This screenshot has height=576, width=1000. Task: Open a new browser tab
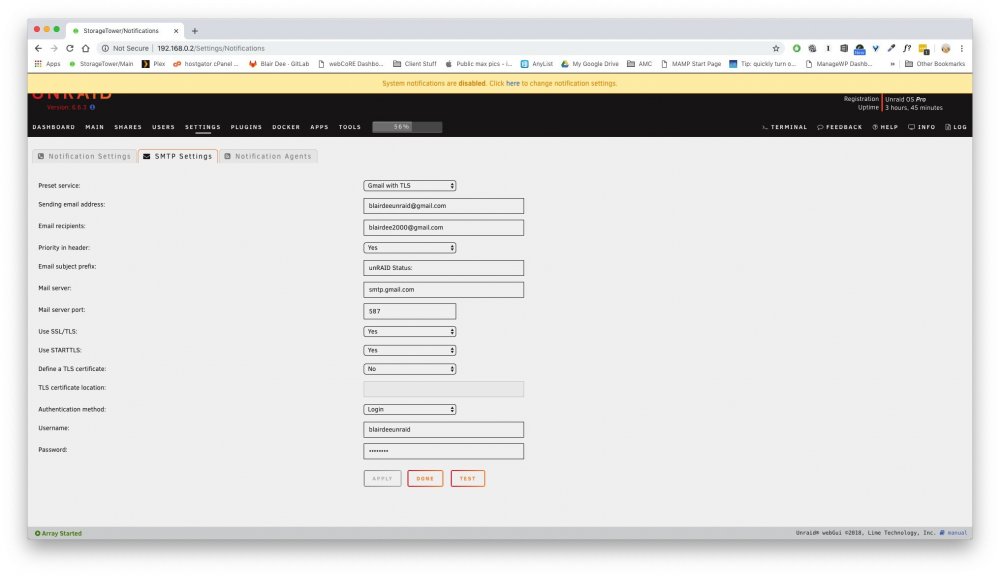(x=195, y=31)
